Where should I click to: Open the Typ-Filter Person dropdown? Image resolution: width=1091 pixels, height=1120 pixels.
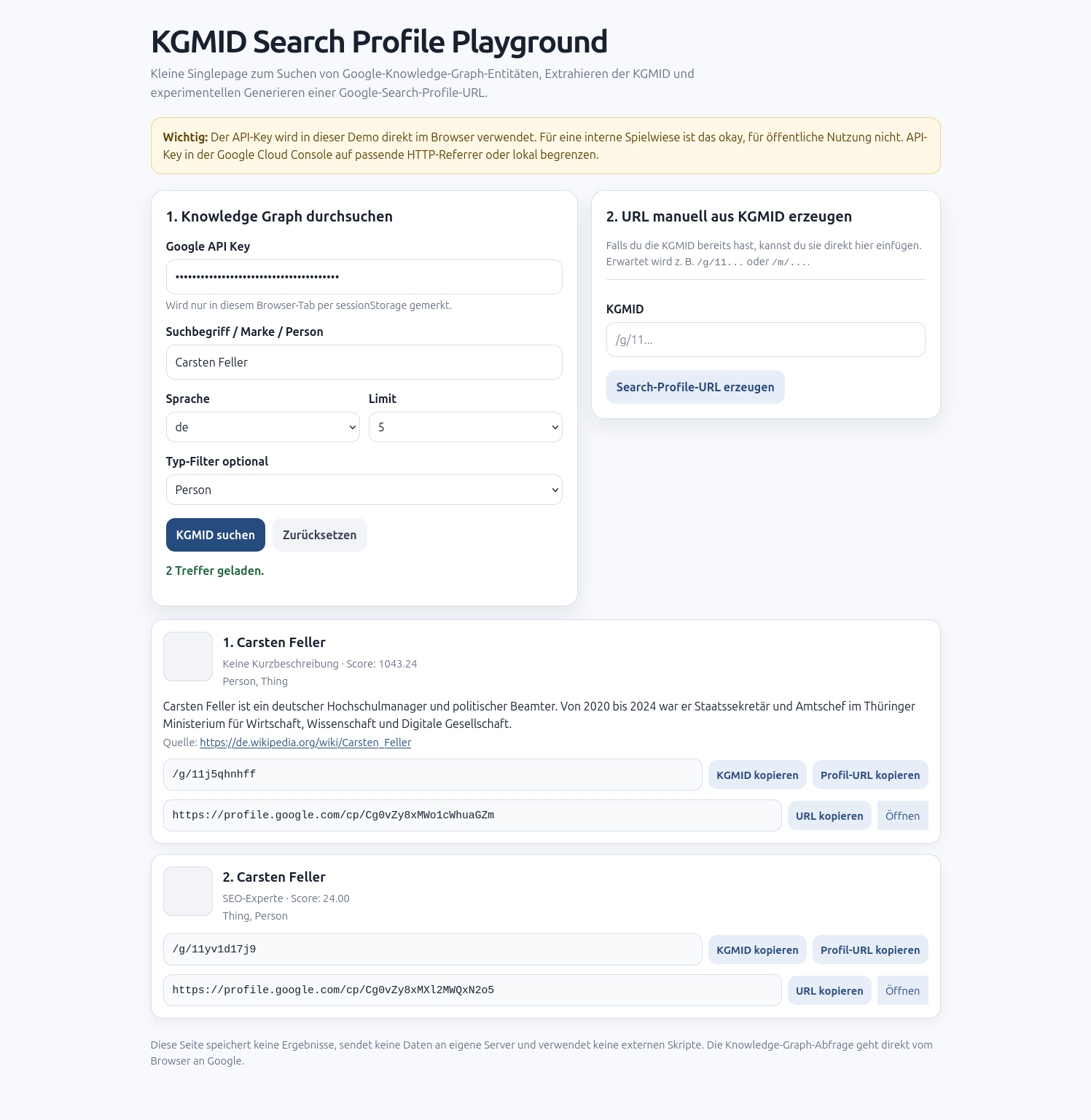364,490
